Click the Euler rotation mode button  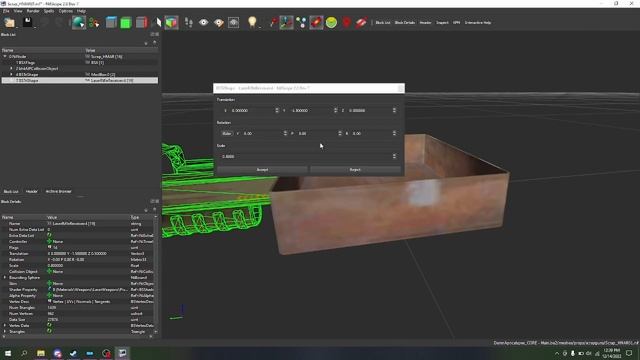pyautogui.click(x=227, y=133)
